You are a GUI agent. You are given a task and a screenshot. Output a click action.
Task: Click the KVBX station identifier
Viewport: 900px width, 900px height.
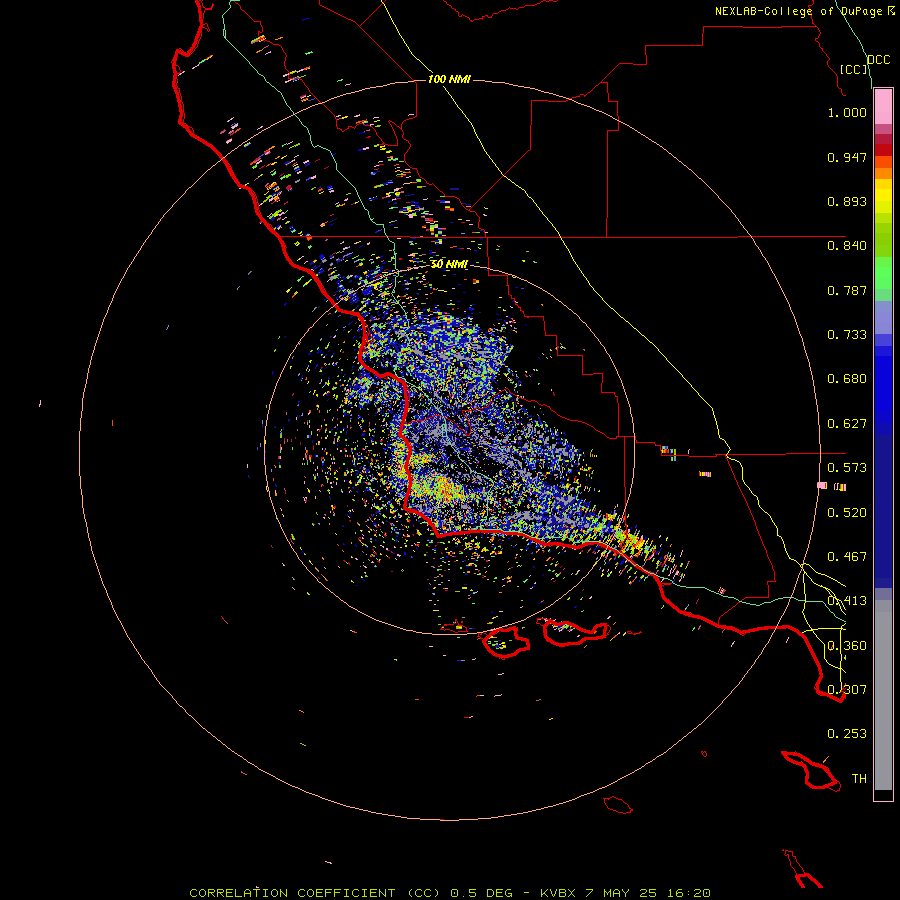pos(557,893)
